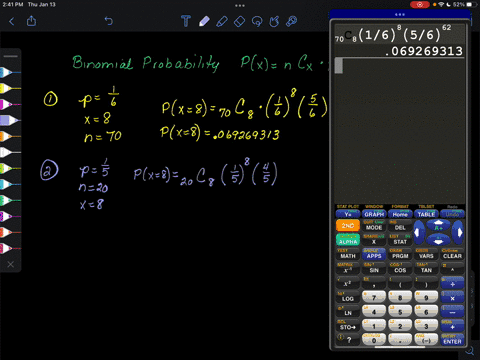This screenshot has width=480, height=360.
Task: Choose the blue pen color
Action: coord(9,72)
